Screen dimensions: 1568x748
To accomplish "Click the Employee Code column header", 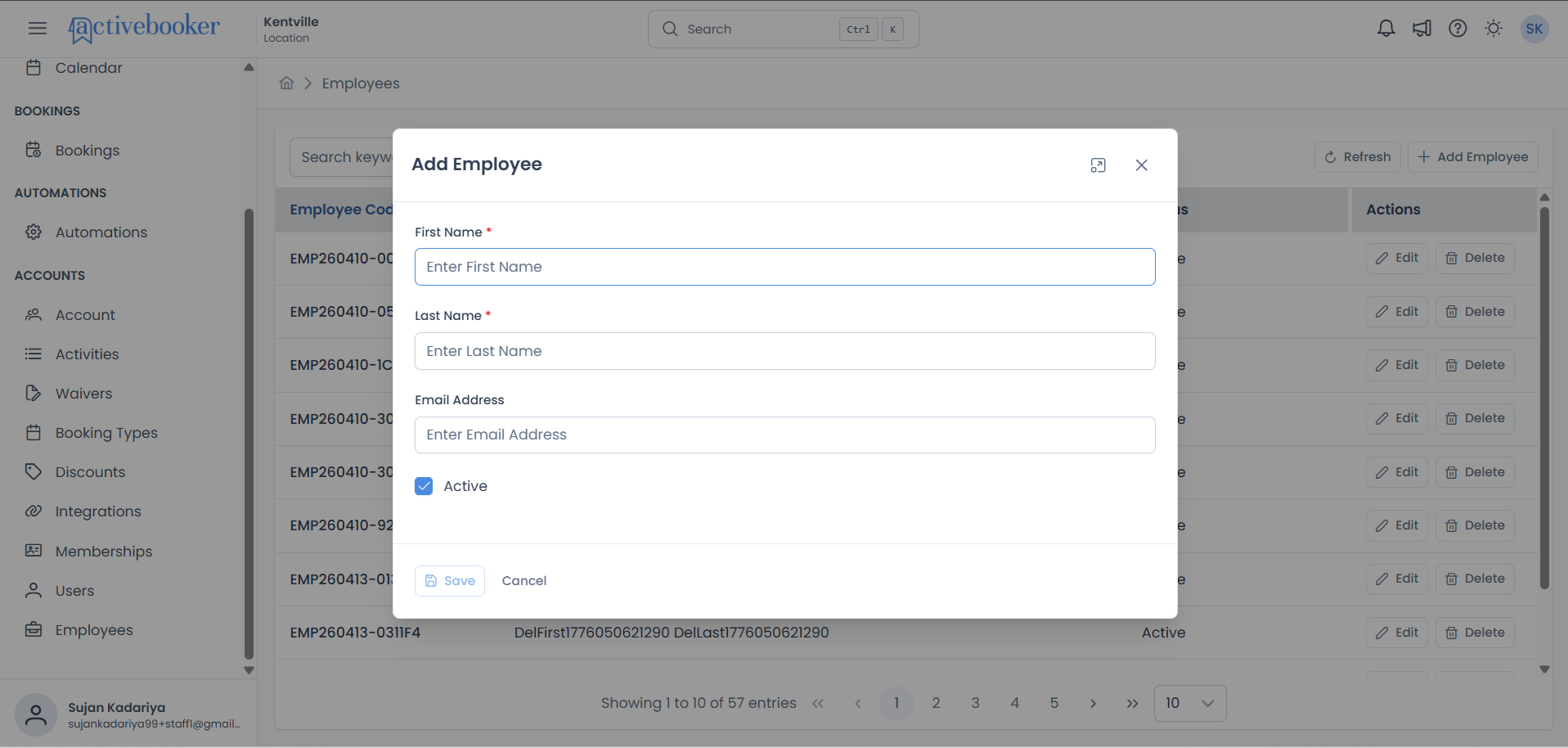I will coord(341,210).
